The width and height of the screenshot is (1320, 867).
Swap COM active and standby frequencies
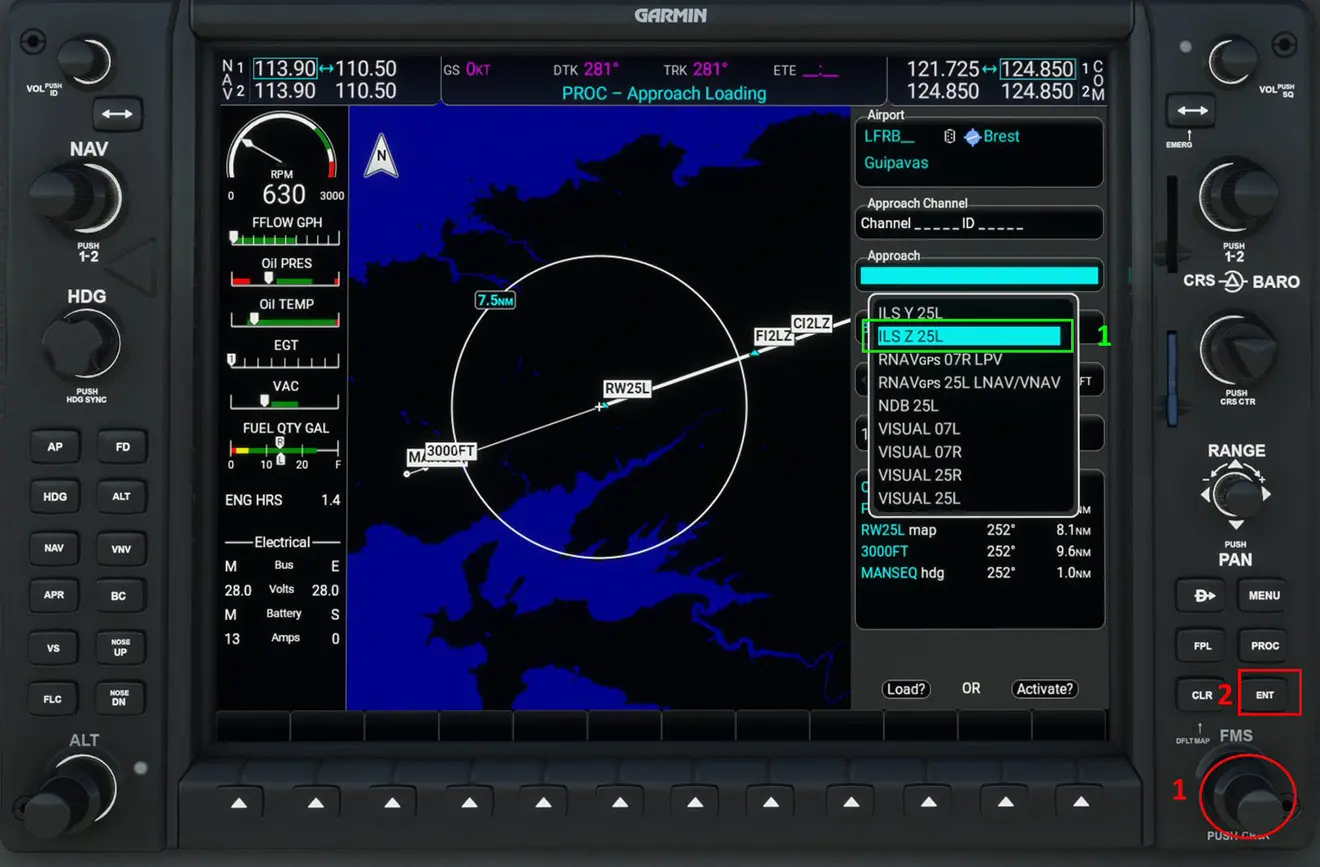(x=1190, y=110)
